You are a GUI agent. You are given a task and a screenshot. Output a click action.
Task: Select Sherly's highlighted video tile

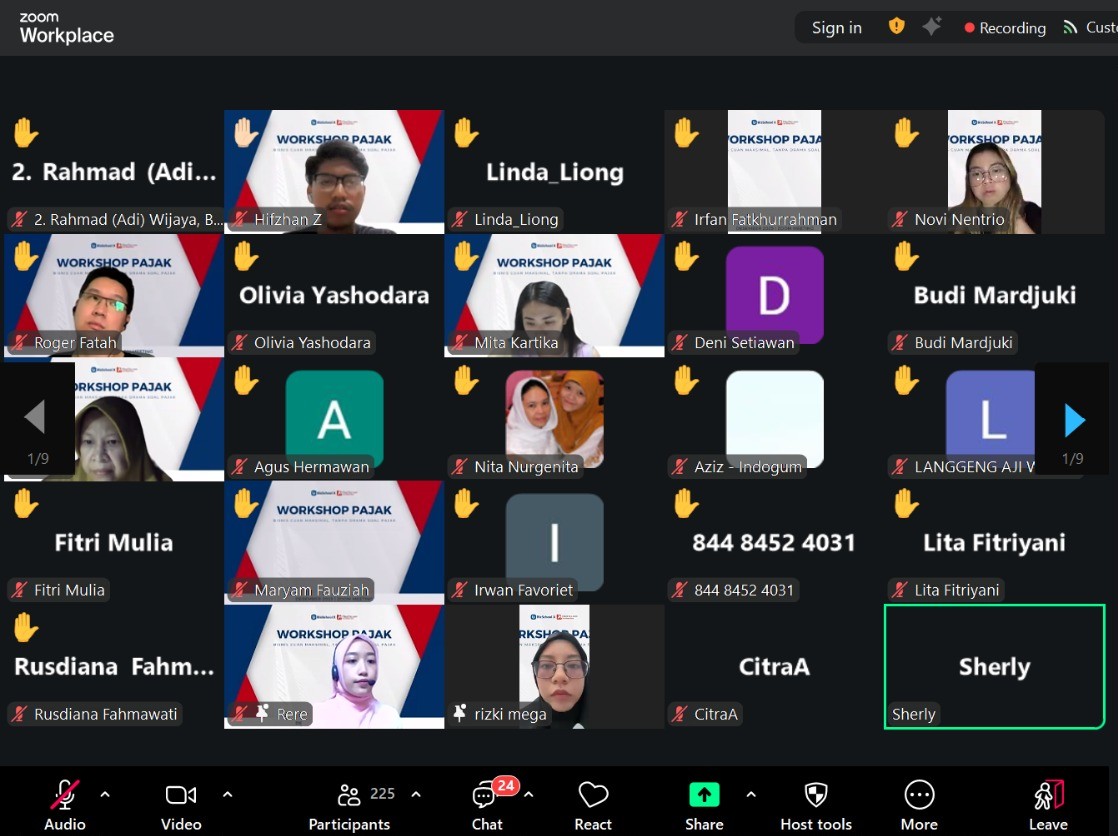[994, 666]
